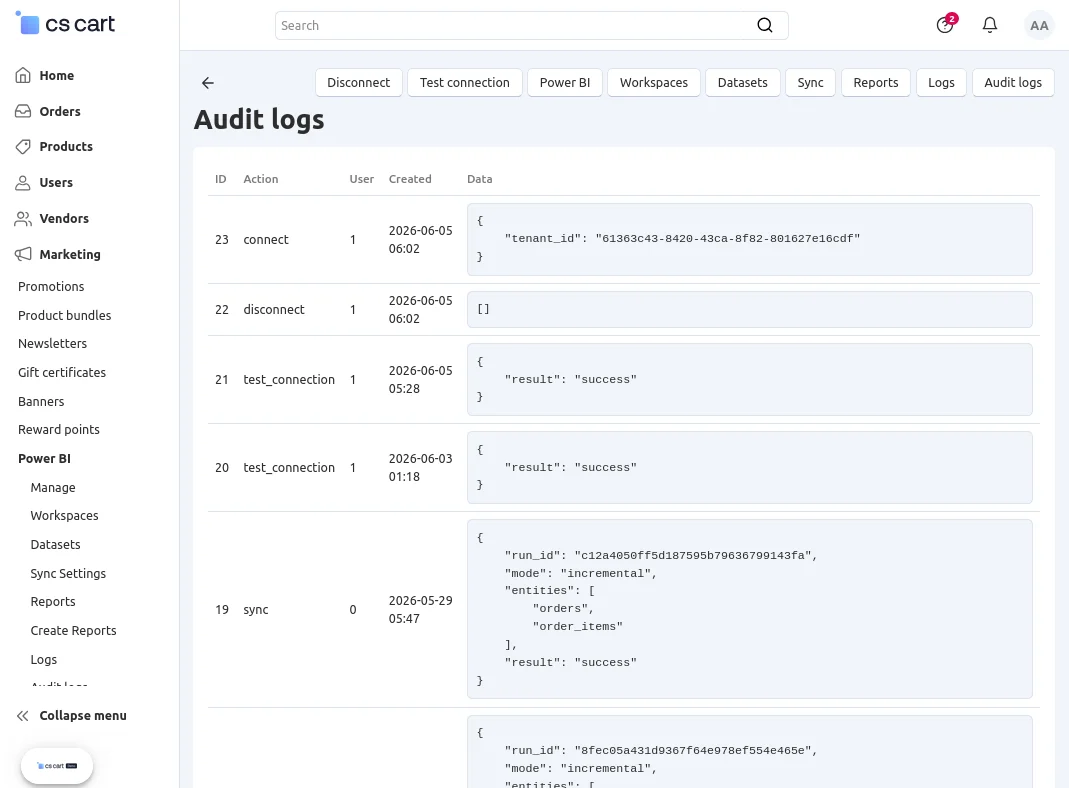Screen dimensions: 1069x788
Task: Open the Sync tab button
Action: tap(811, 82)
